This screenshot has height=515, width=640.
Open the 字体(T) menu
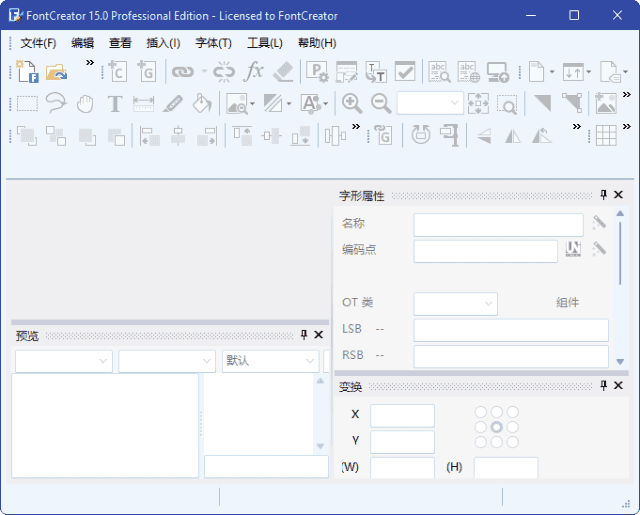[213, 43]
